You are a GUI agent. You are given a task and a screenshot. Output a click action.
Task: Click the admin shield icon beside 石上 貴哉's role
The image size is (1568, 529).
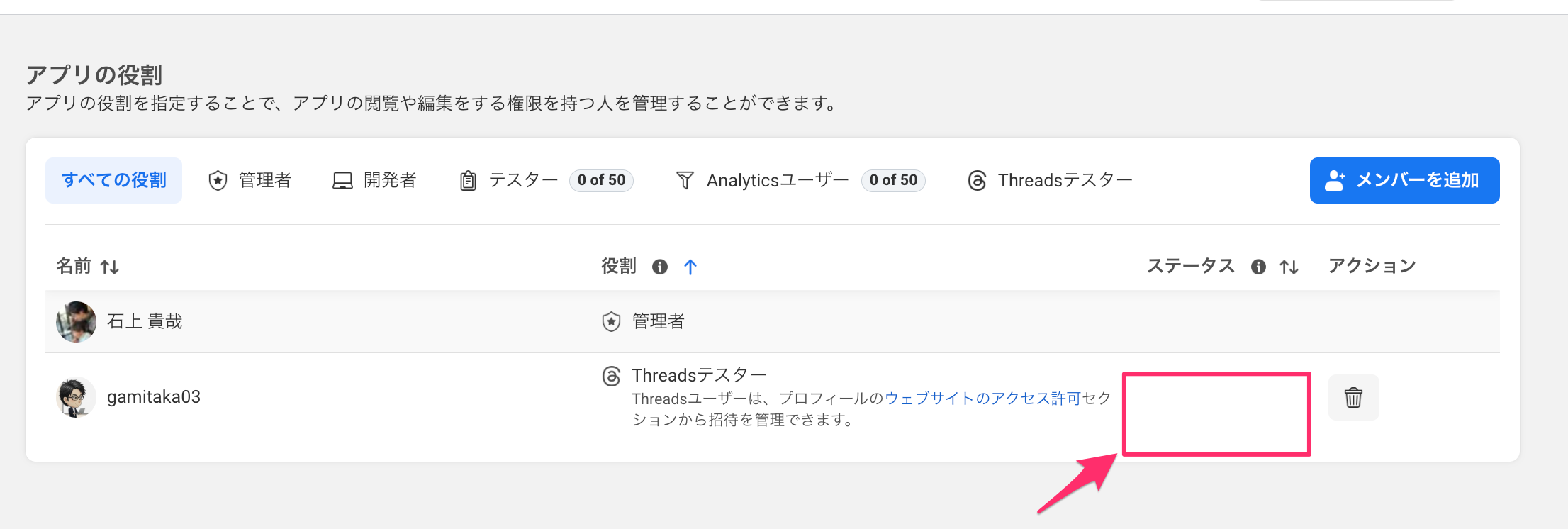point(611,321)
